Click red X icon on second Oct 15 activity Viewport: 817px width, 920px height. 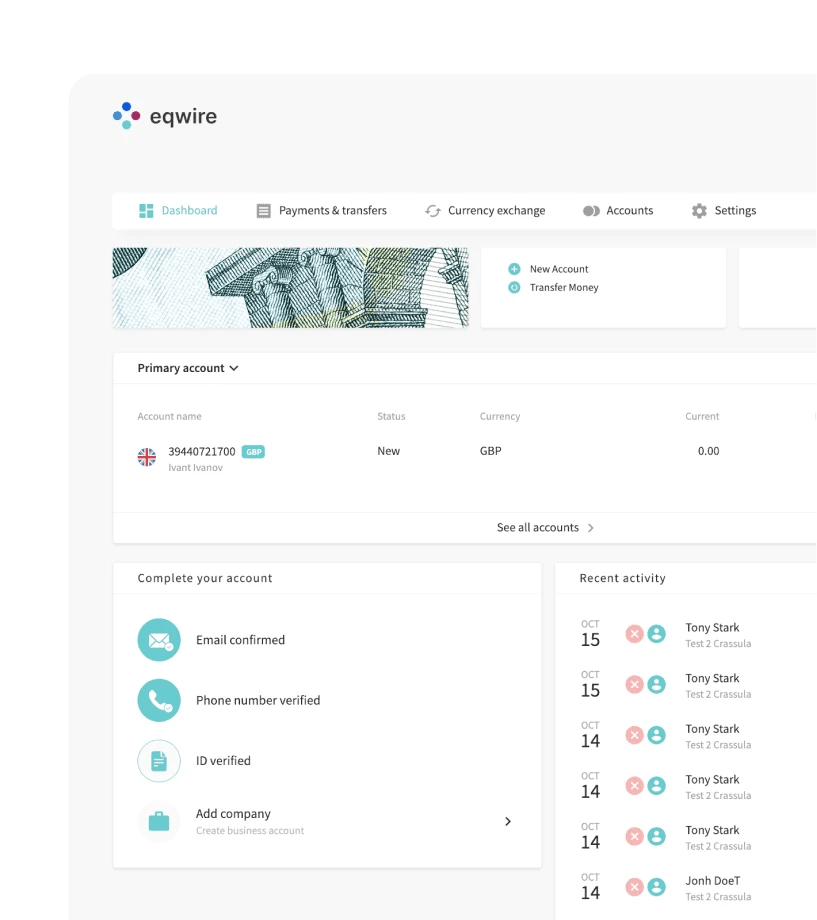point(634,684)
